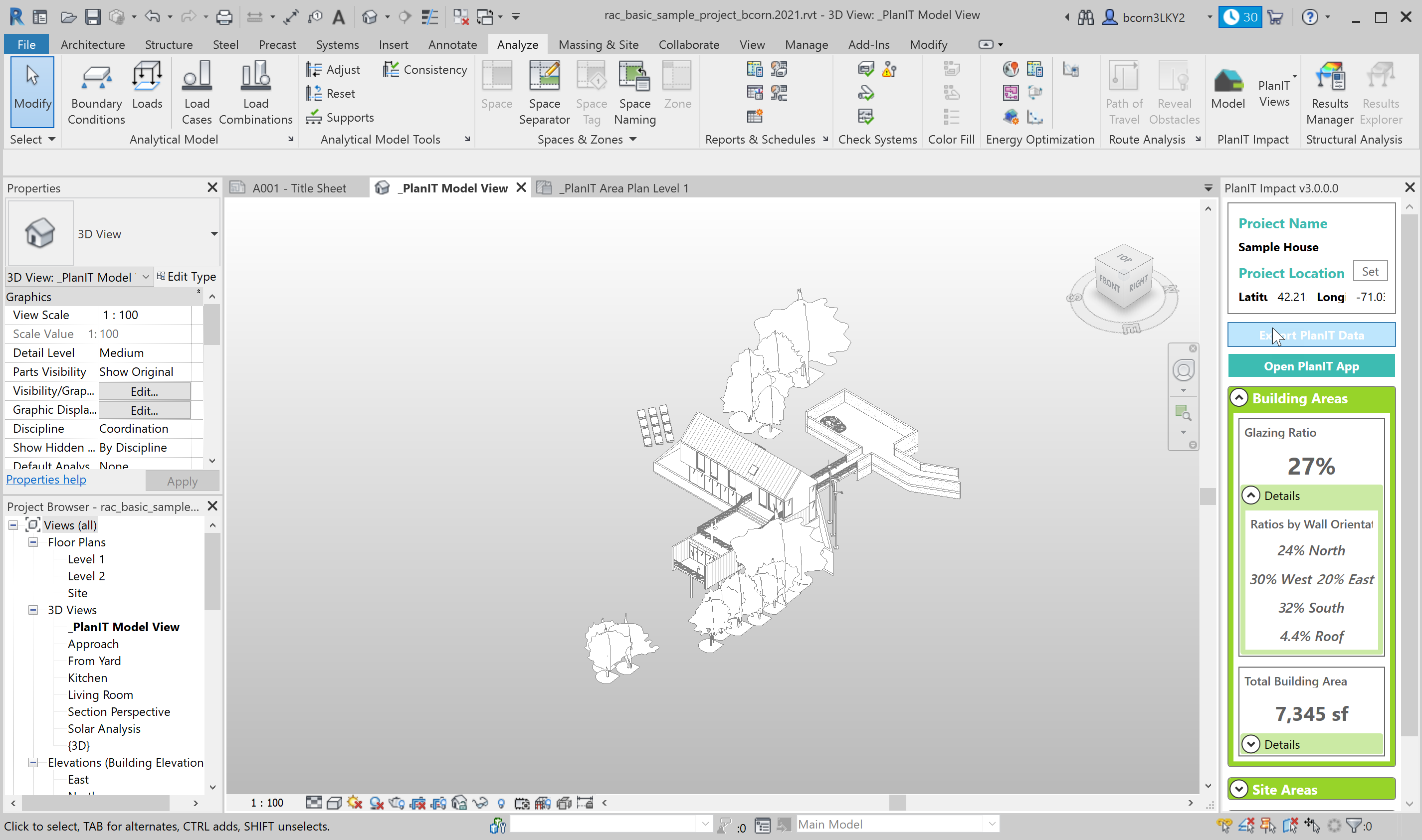Toggle Sun Path off icon in view bar

pos(355,803)
